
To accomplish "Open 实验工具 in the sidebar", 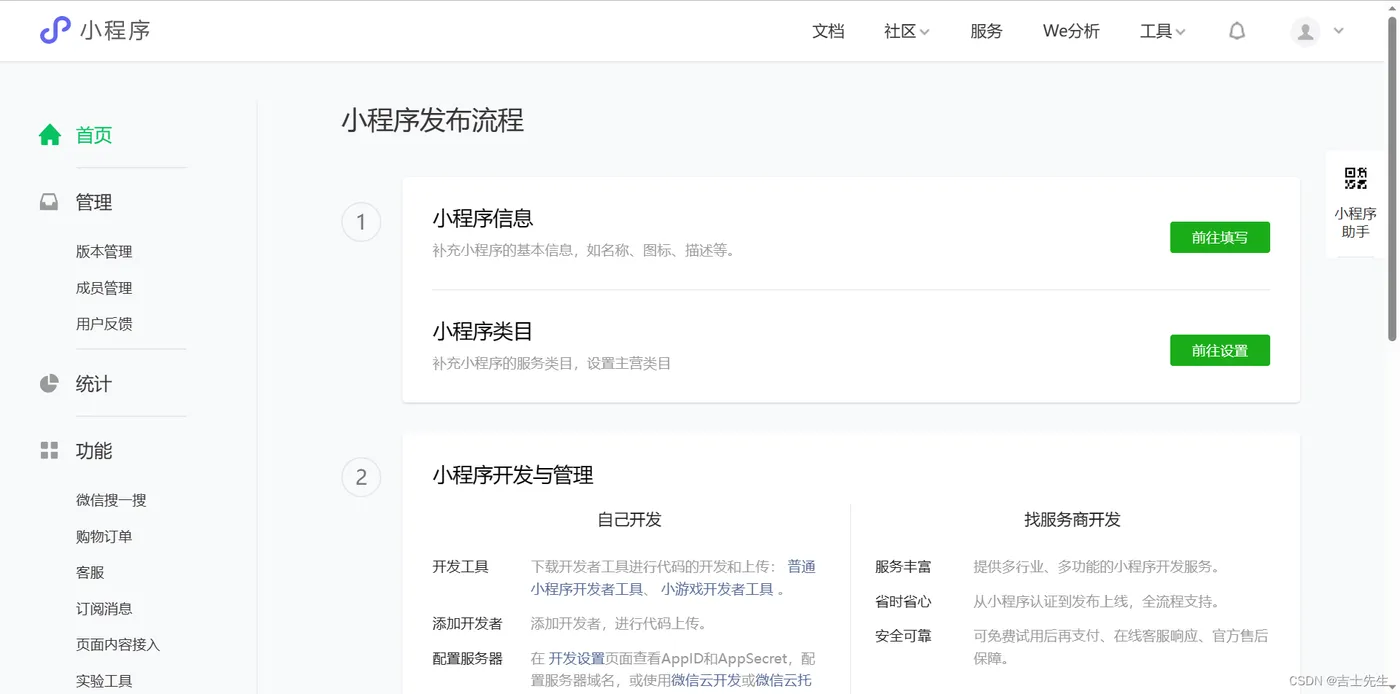I will [104, 680].
